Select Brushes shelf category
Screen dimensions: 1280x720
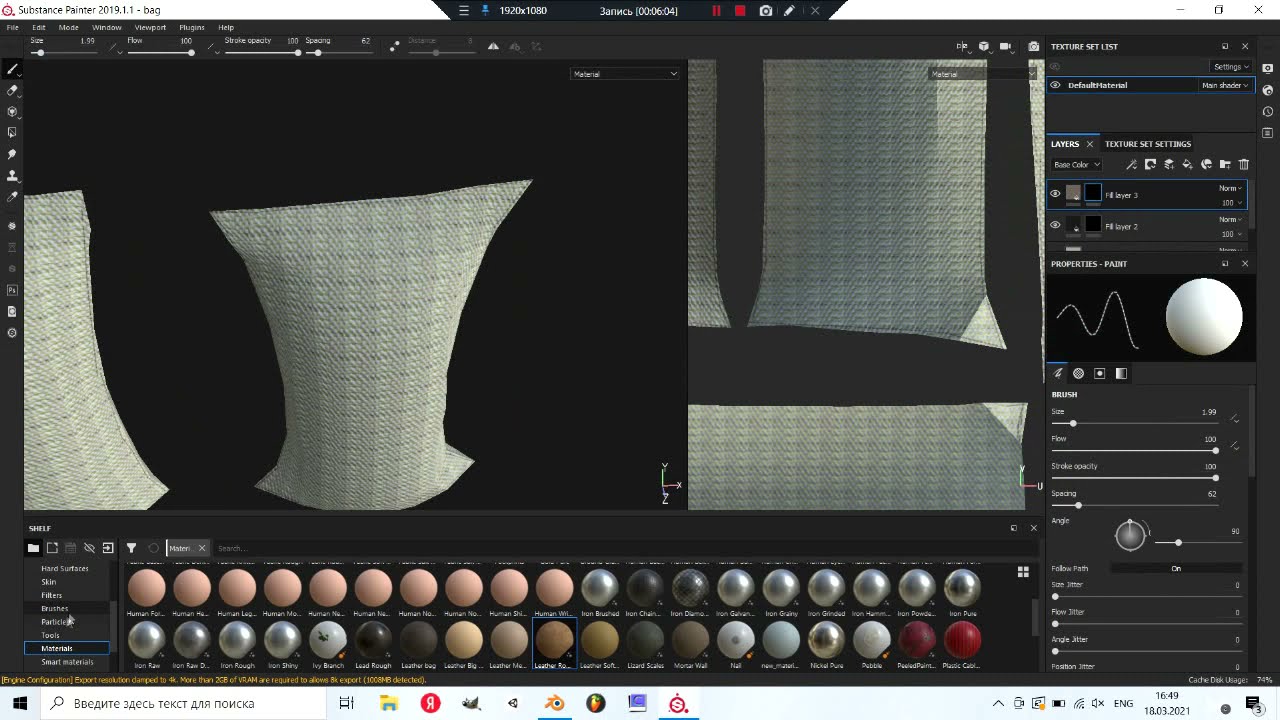55,608
